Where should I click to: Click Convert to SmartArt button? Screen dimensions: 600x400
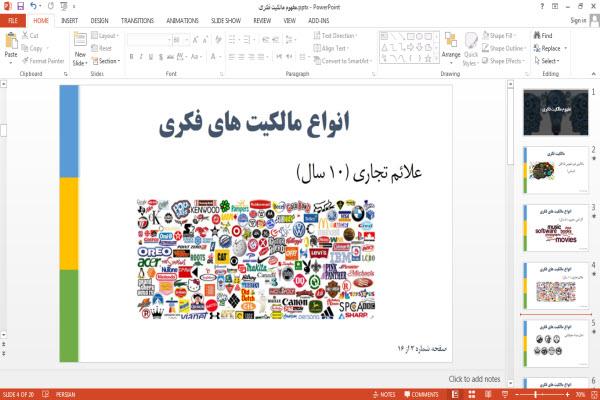[343, 61]
